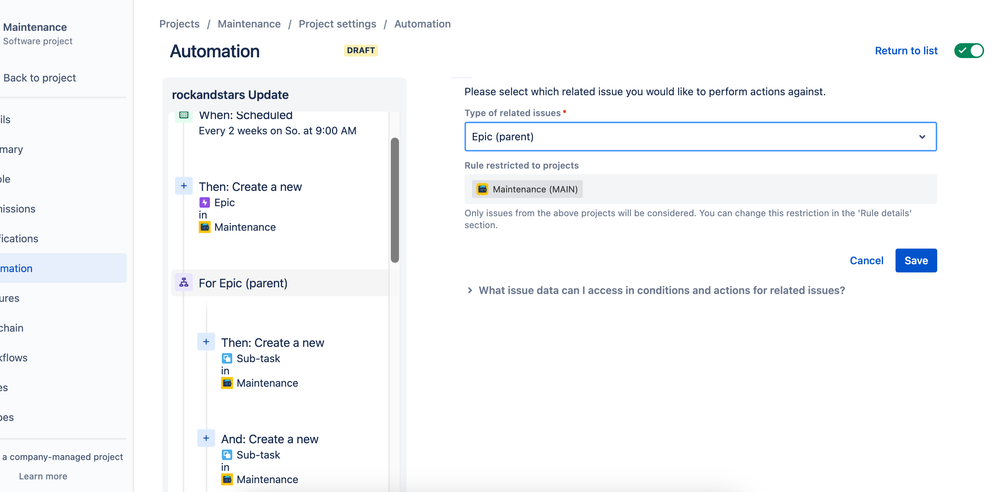Click Maintenance project icon under the Epic step
The height and width of the screenshot is (492, 999).
click(x=205, y=227)
